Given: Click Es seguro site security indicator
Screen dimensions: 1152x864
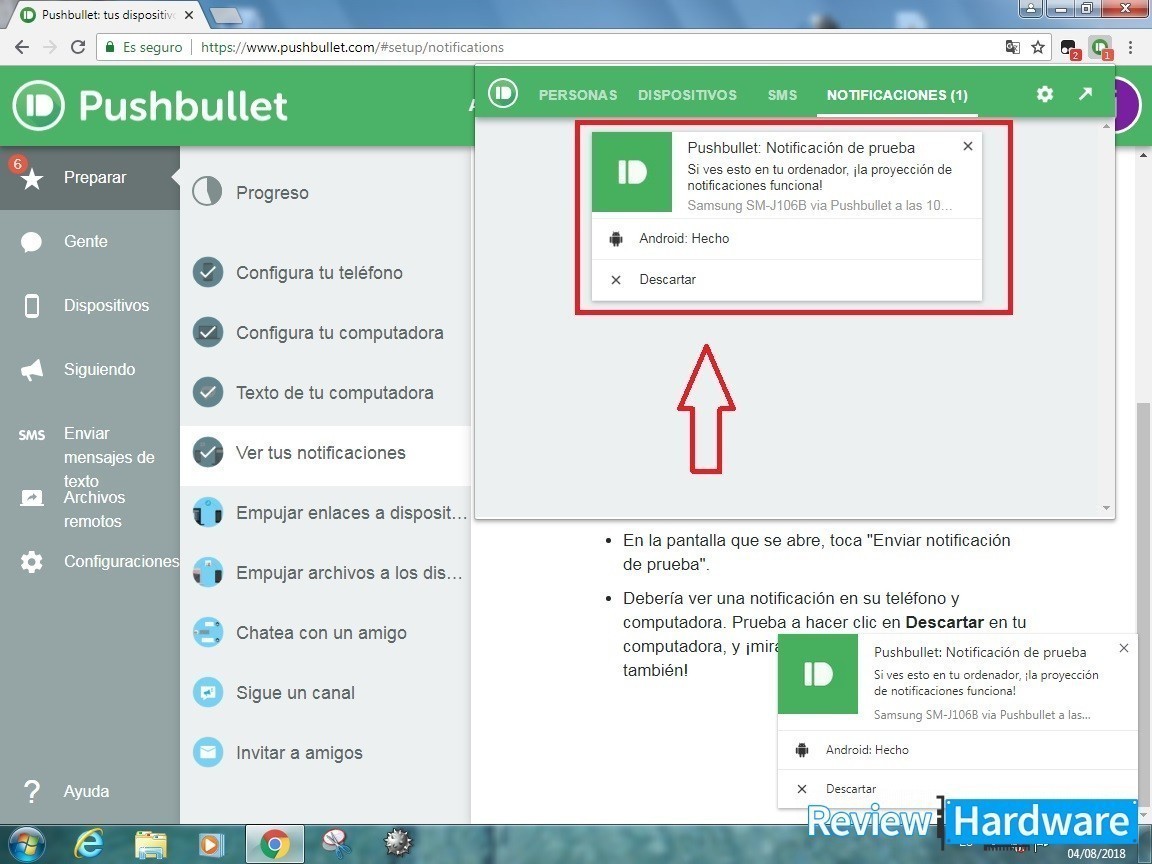Looking at the screenshot, I should pyautogui.click(x=144, y=47).
